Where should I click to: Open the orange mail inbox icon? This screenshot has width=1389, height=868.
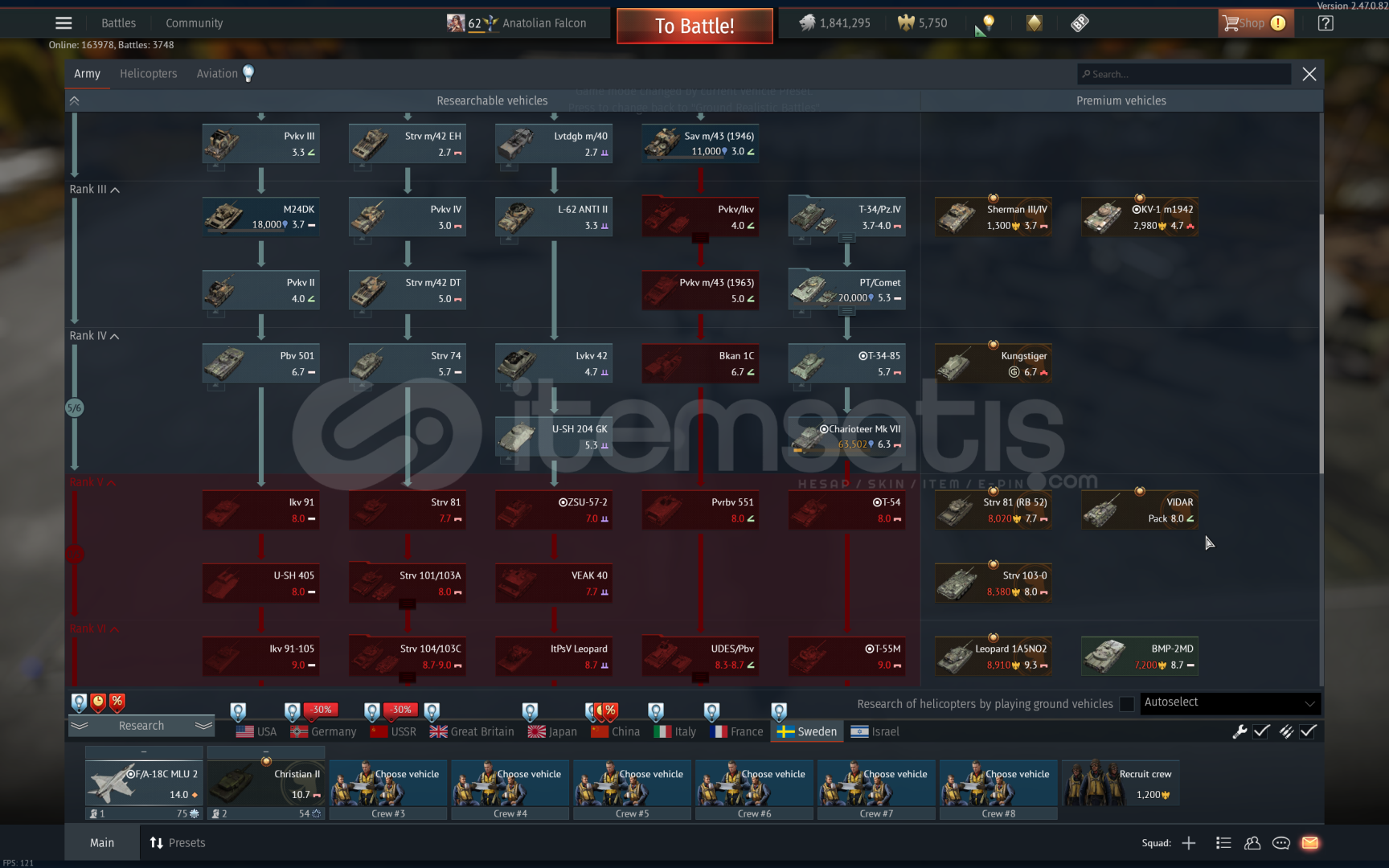[1310, 843]
